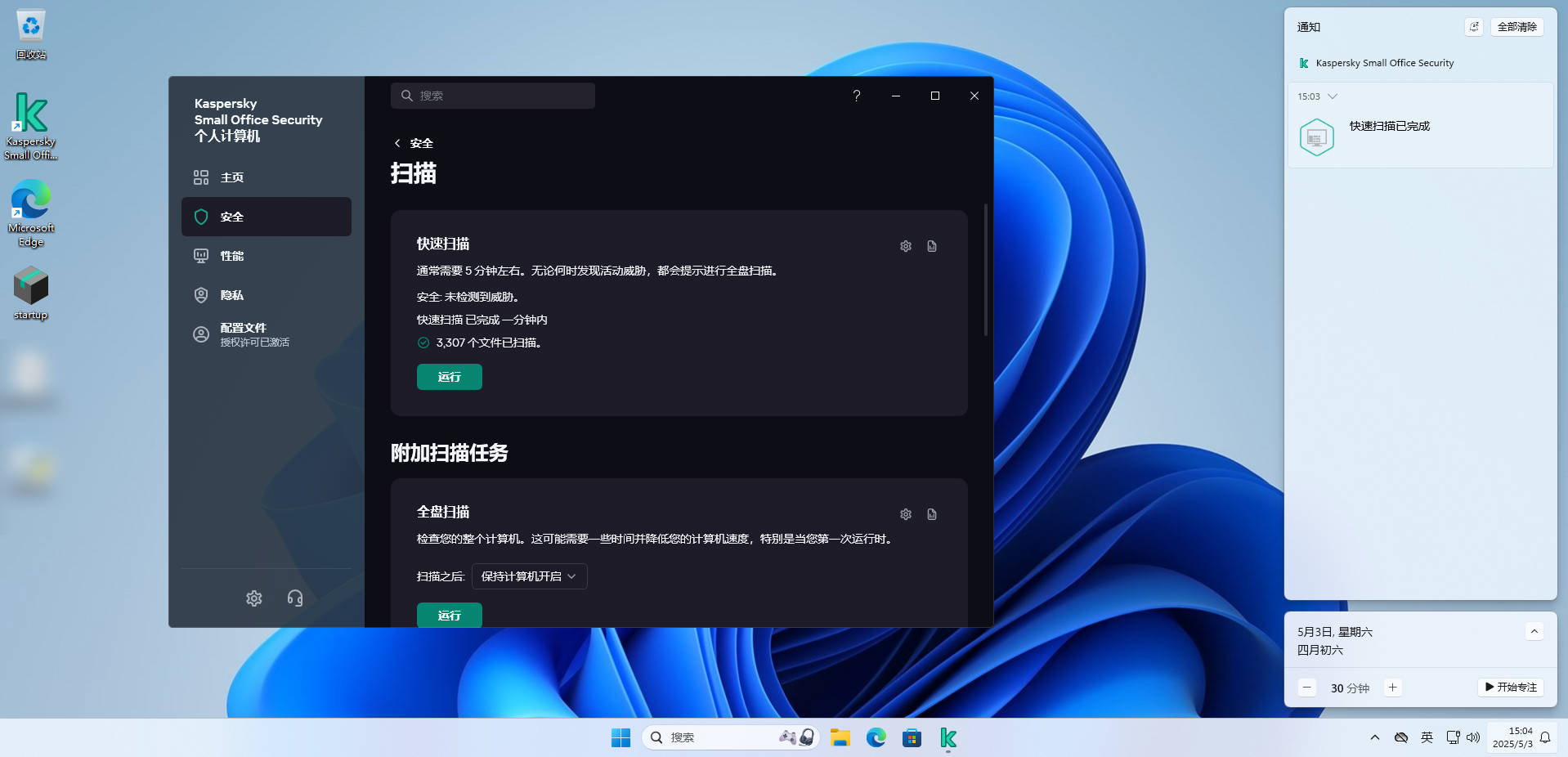Open the 隐私 section
Image resolution: width=1568 pixels, height=757 pixels.
pyautogui.click(x=231, y=295)
